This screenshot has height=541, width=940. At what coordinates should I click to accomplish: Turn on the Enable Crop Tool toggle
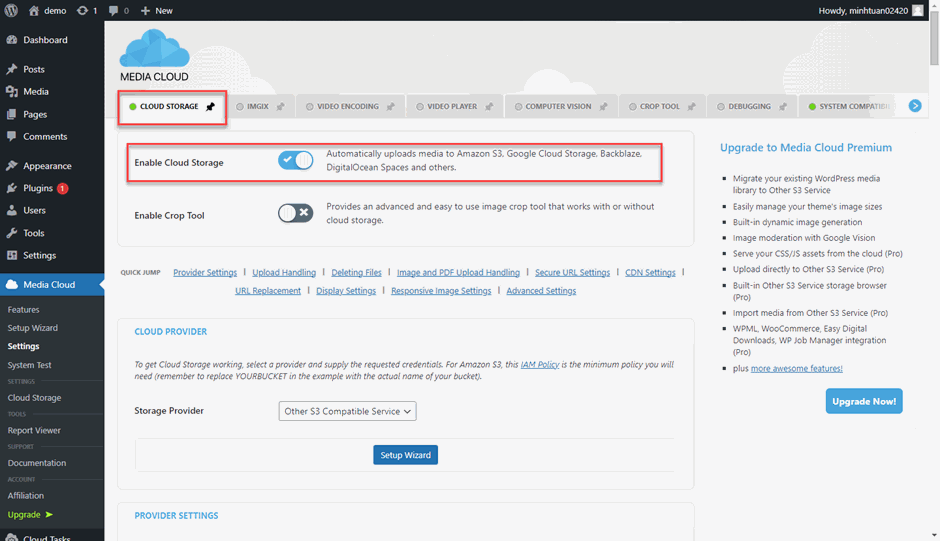[296, 213]
